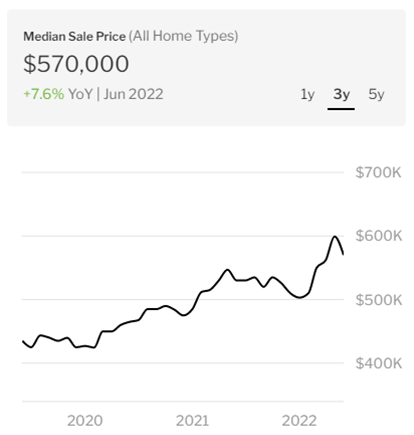Screen dimensions: 414x435
Task: Click the underline beneath the 3y tab
Action: coord(341,109)
